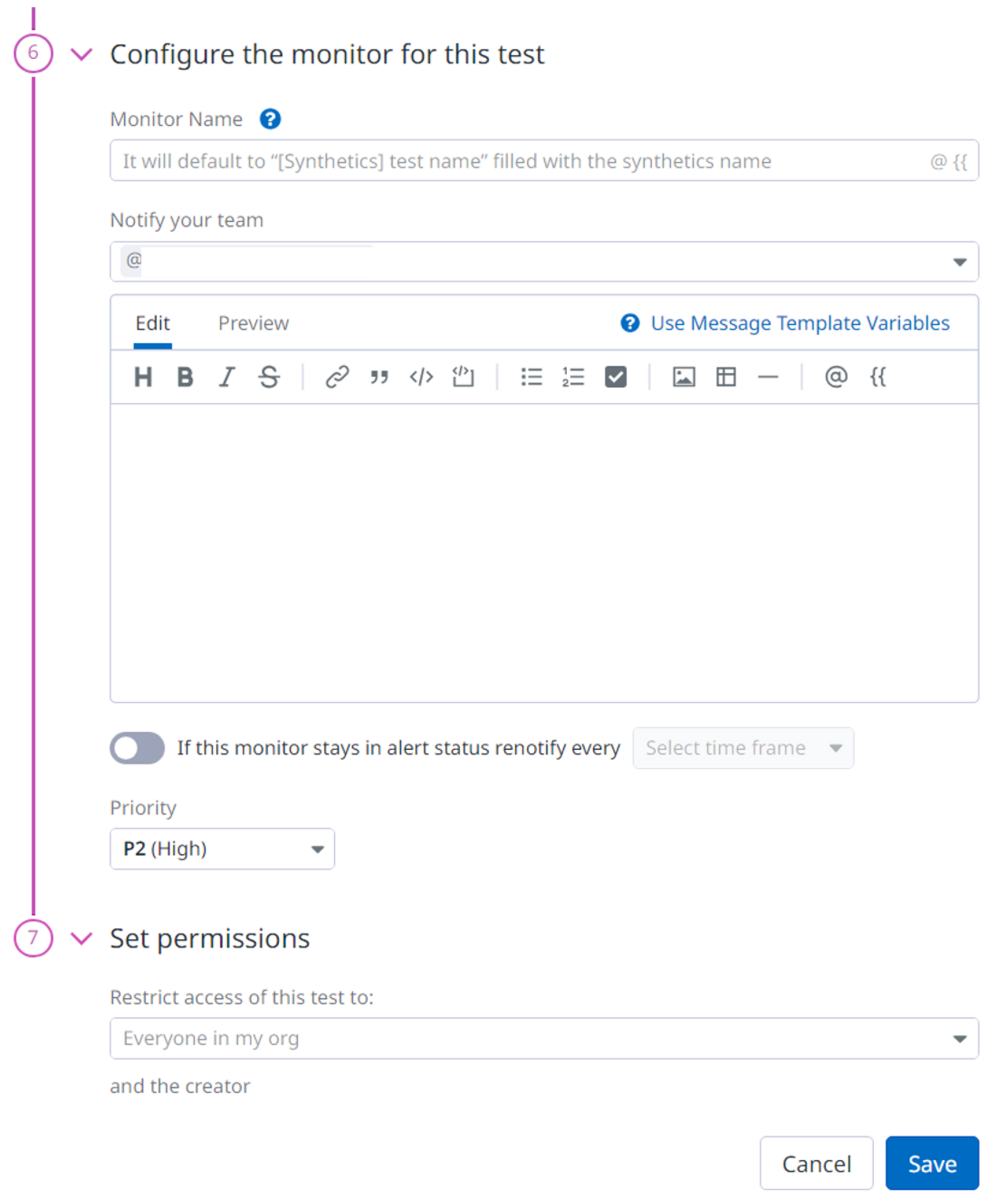Collapse the Set permissions section

pos(83,939)
